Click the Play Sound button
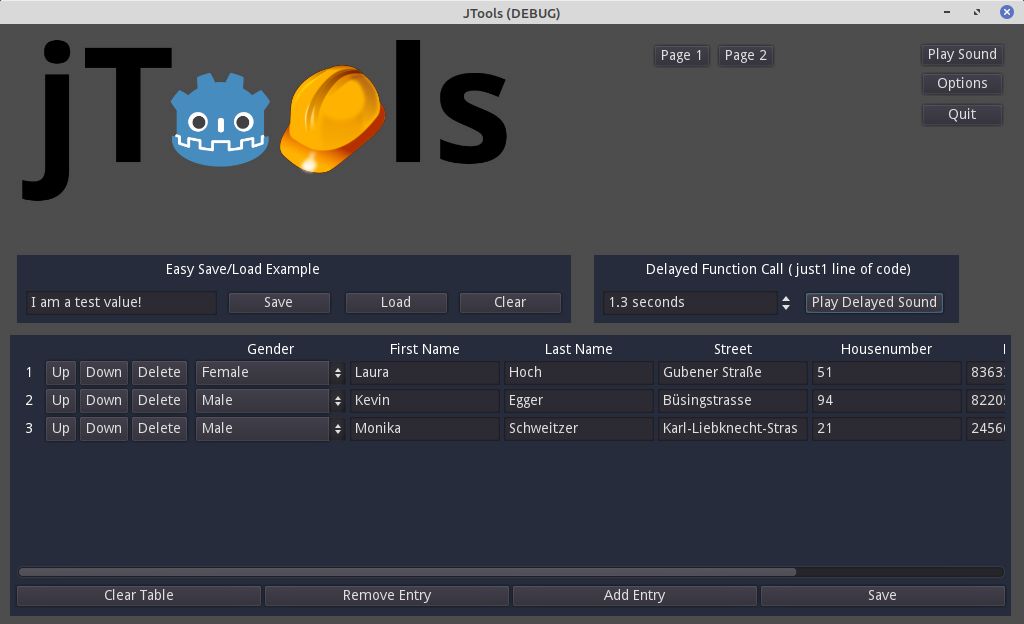1024x624 pixels. [962, 54]
